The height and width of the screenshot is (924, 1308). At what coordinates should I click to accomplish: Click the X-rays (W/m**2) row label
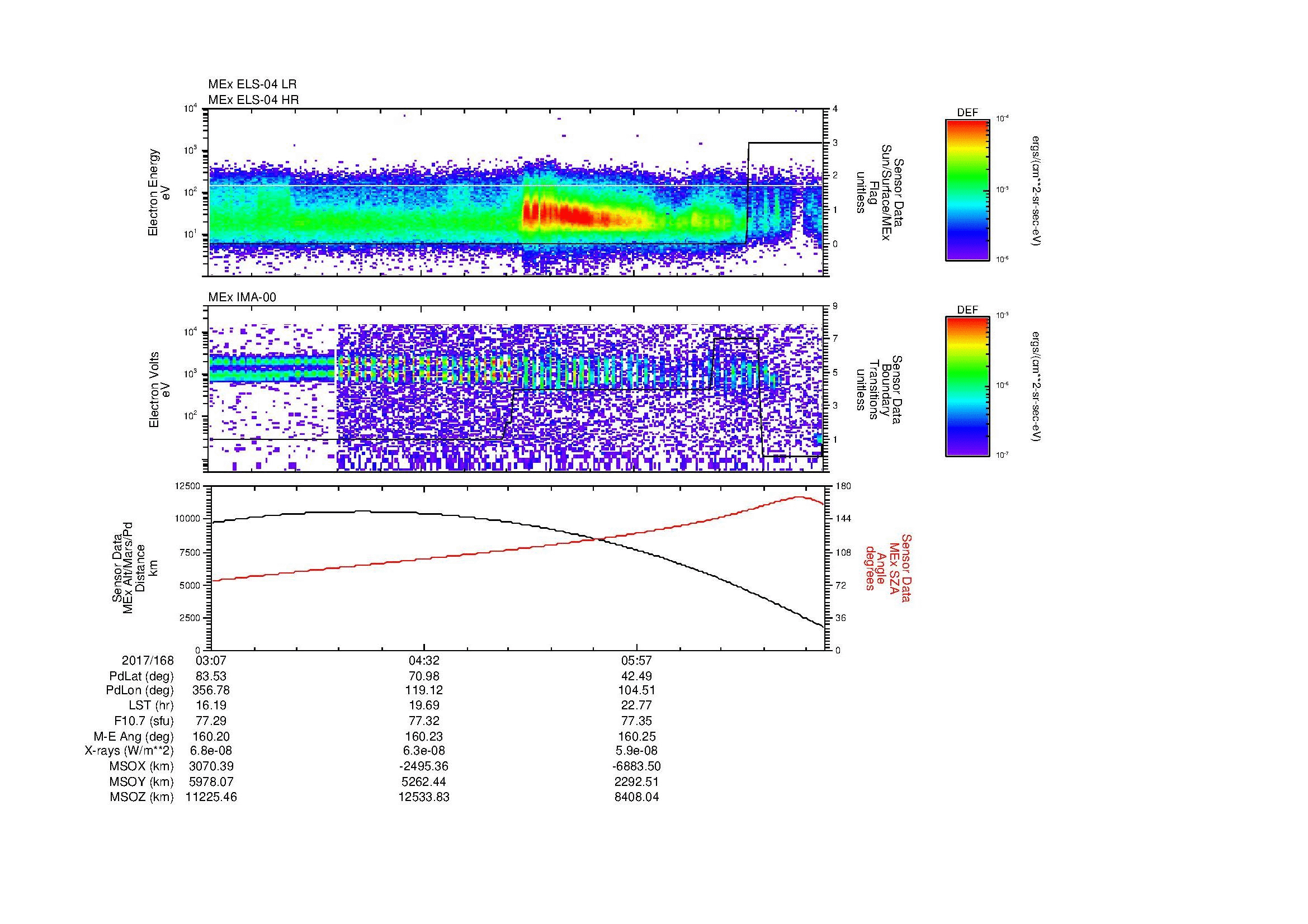point(129,751)
